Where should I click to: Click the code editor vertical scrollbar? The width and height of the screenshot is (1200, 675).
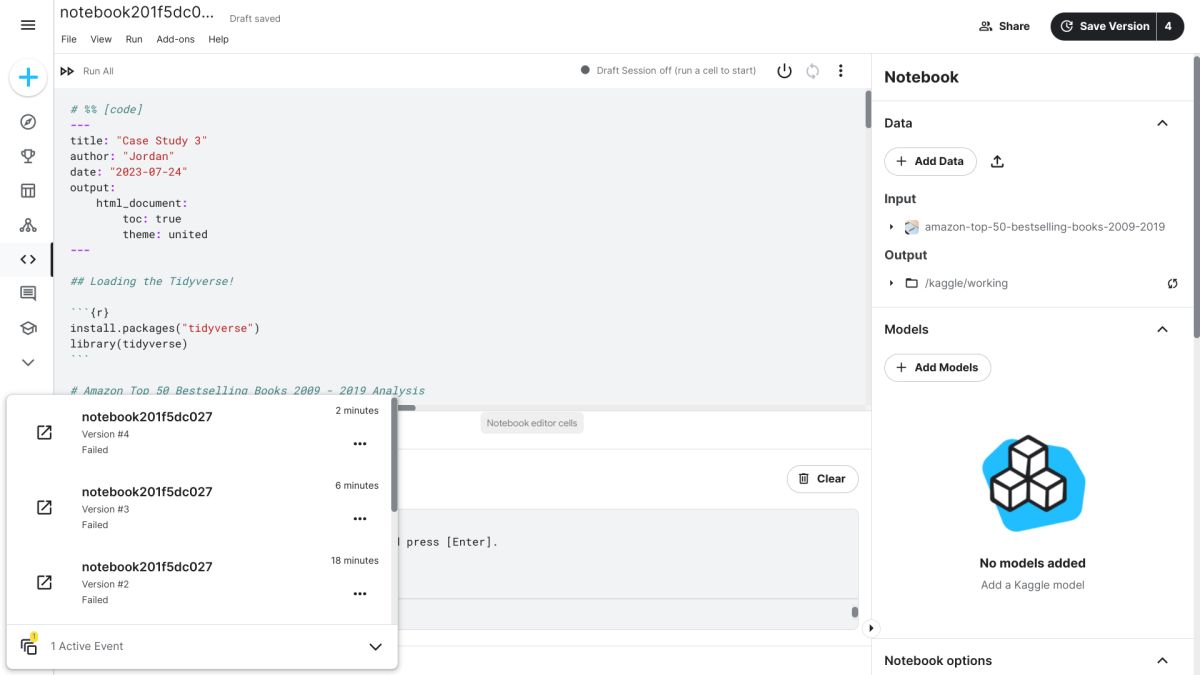click(x=868, y=110)
